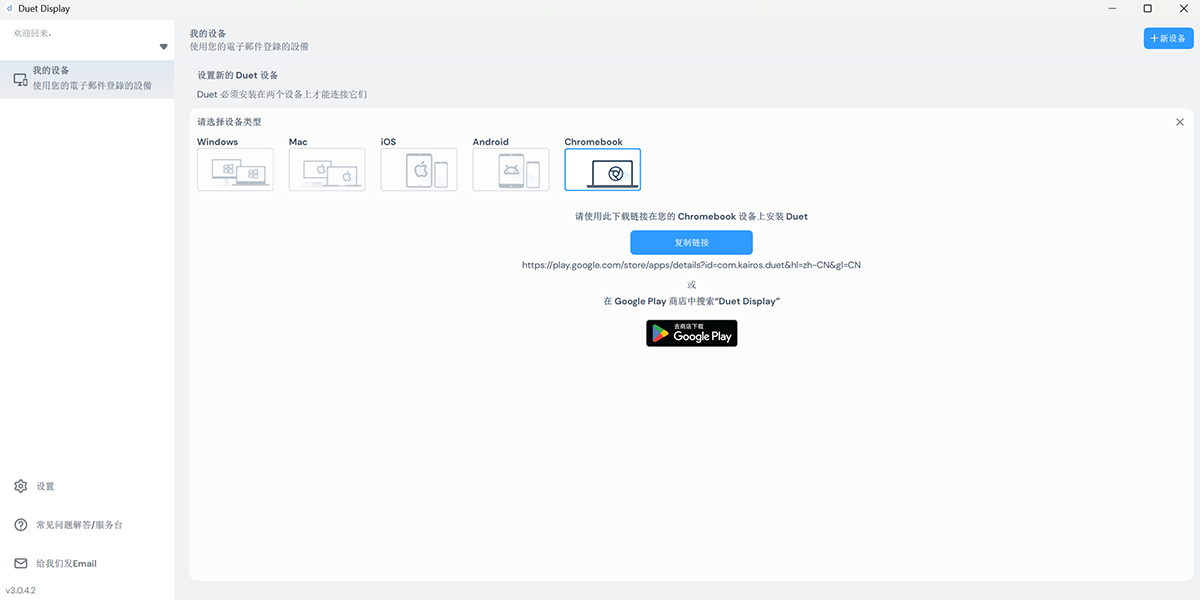Choose the Android device type icon

click(x=511, y=169)
